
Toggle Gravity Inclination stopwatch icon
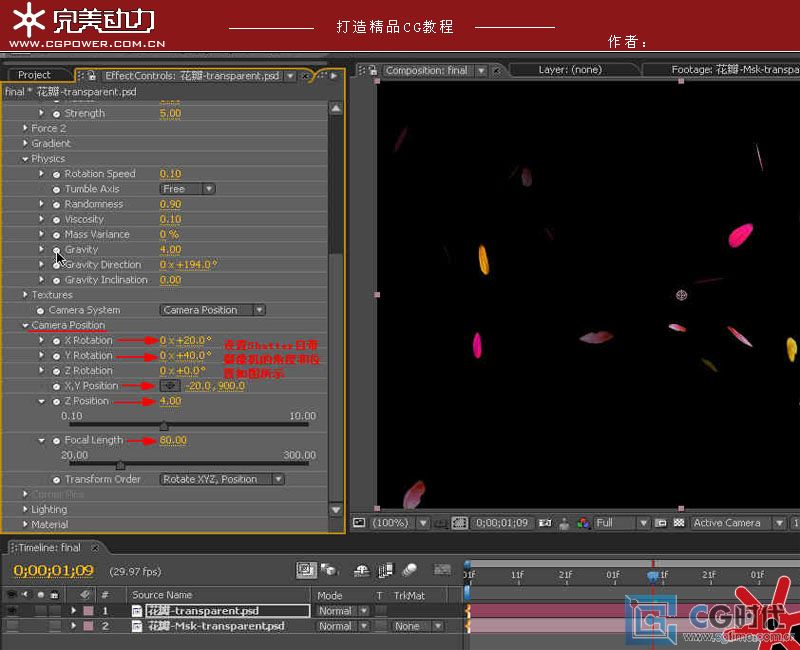point(57,281)
